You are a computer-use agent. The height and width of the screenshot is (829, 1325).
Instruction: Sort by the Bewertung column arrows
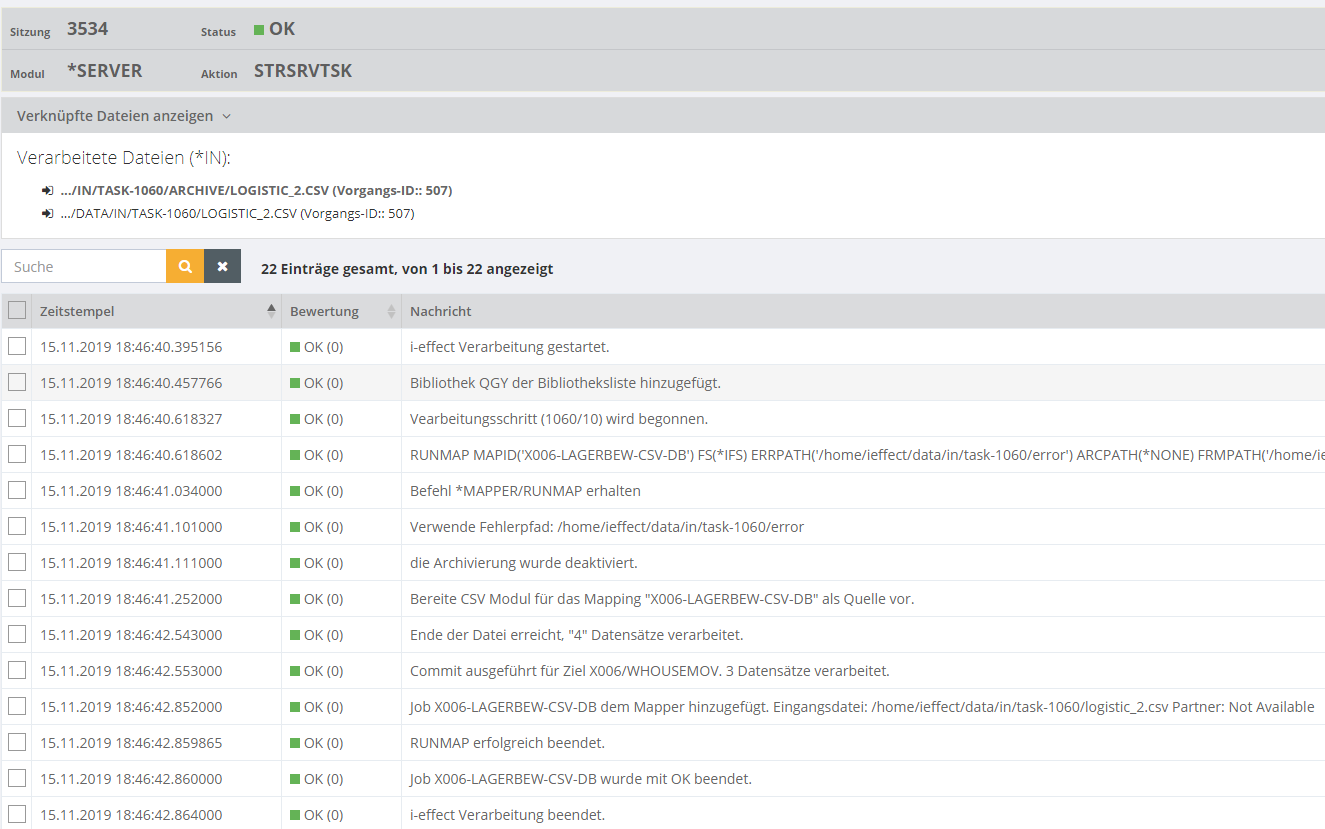(x=391, y=311)
